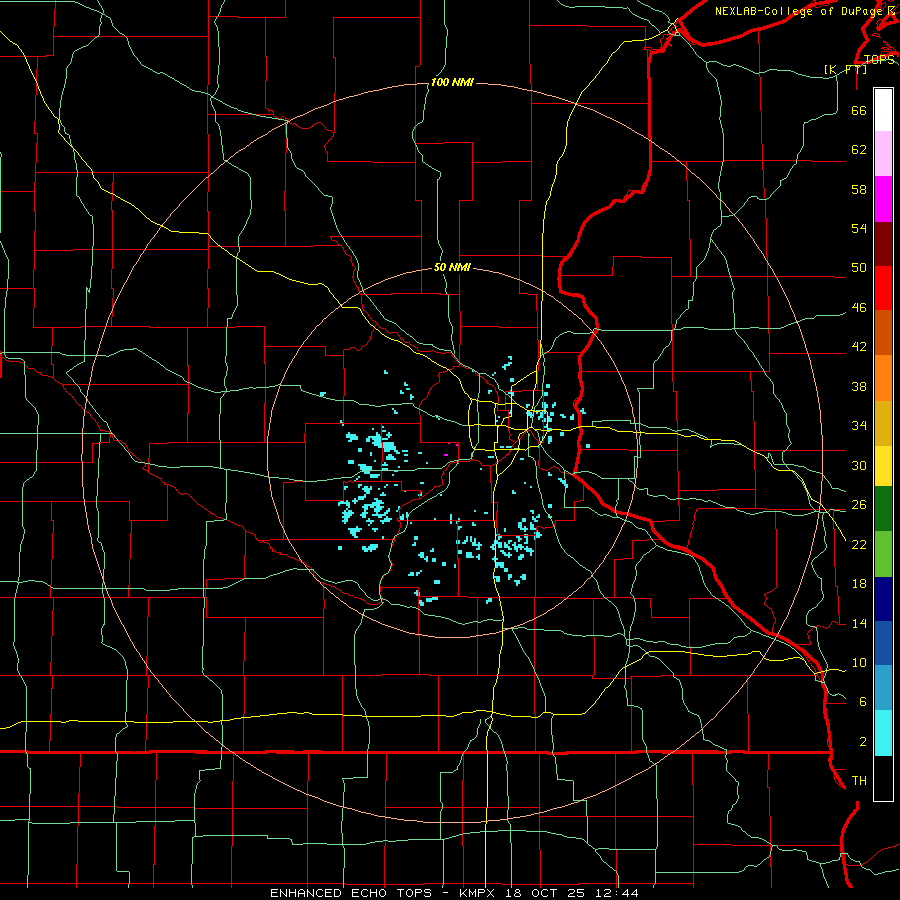Click the "50 NMI" range ring label

click(x=452, y=267)
